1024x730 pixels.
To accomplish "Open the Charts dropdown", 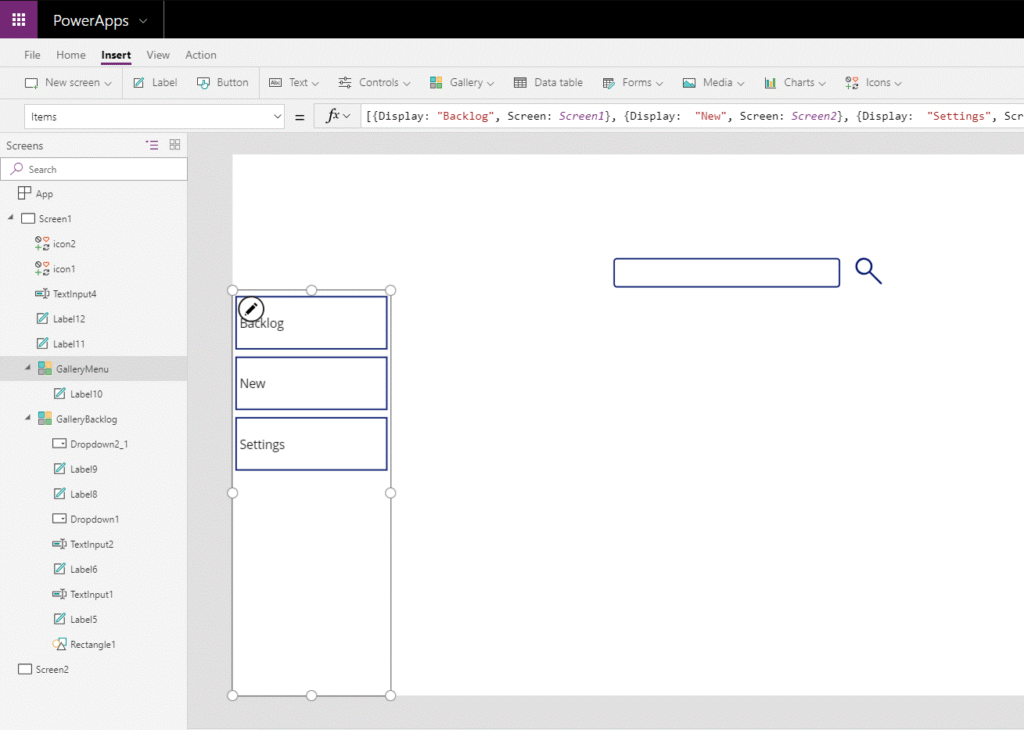I will point(795,83).
